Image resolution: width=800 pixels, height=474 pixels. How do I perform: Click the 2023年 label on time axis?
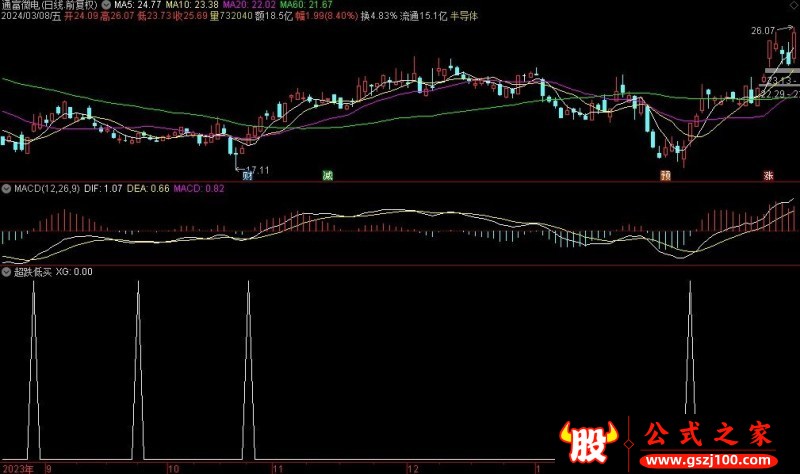click(16, 467)
